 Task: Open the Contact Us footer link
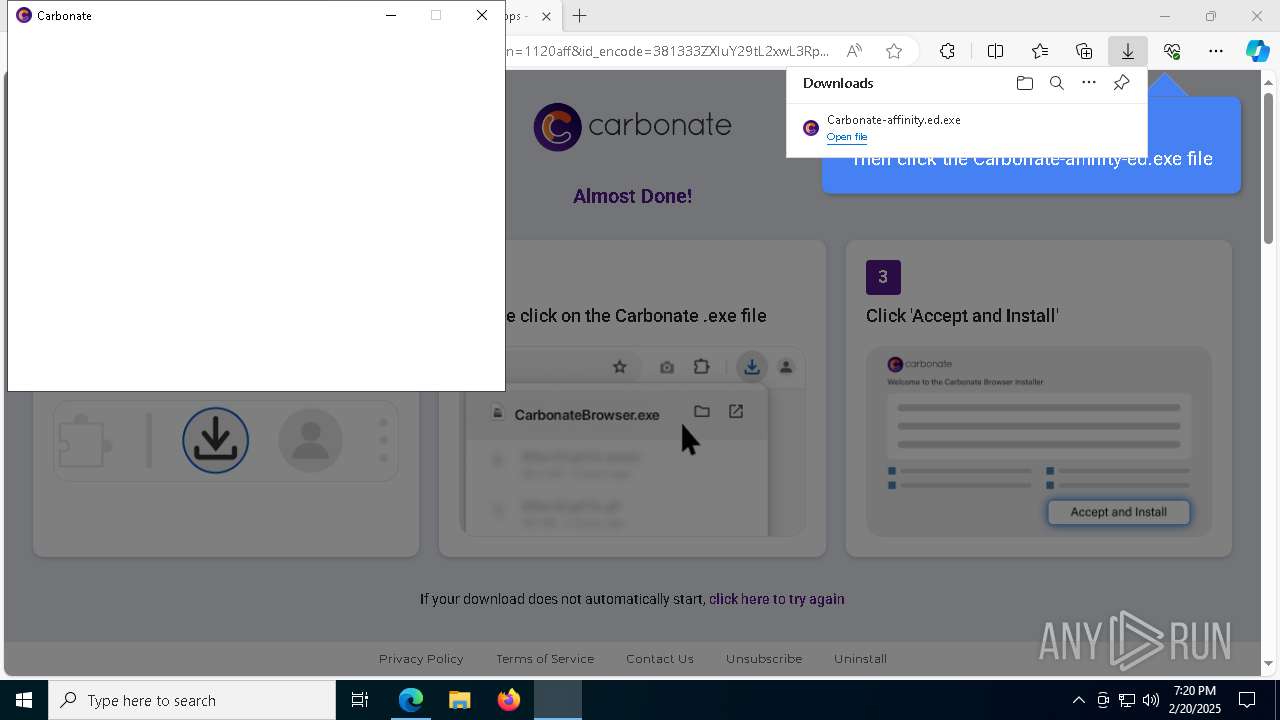tap(660, 659)
